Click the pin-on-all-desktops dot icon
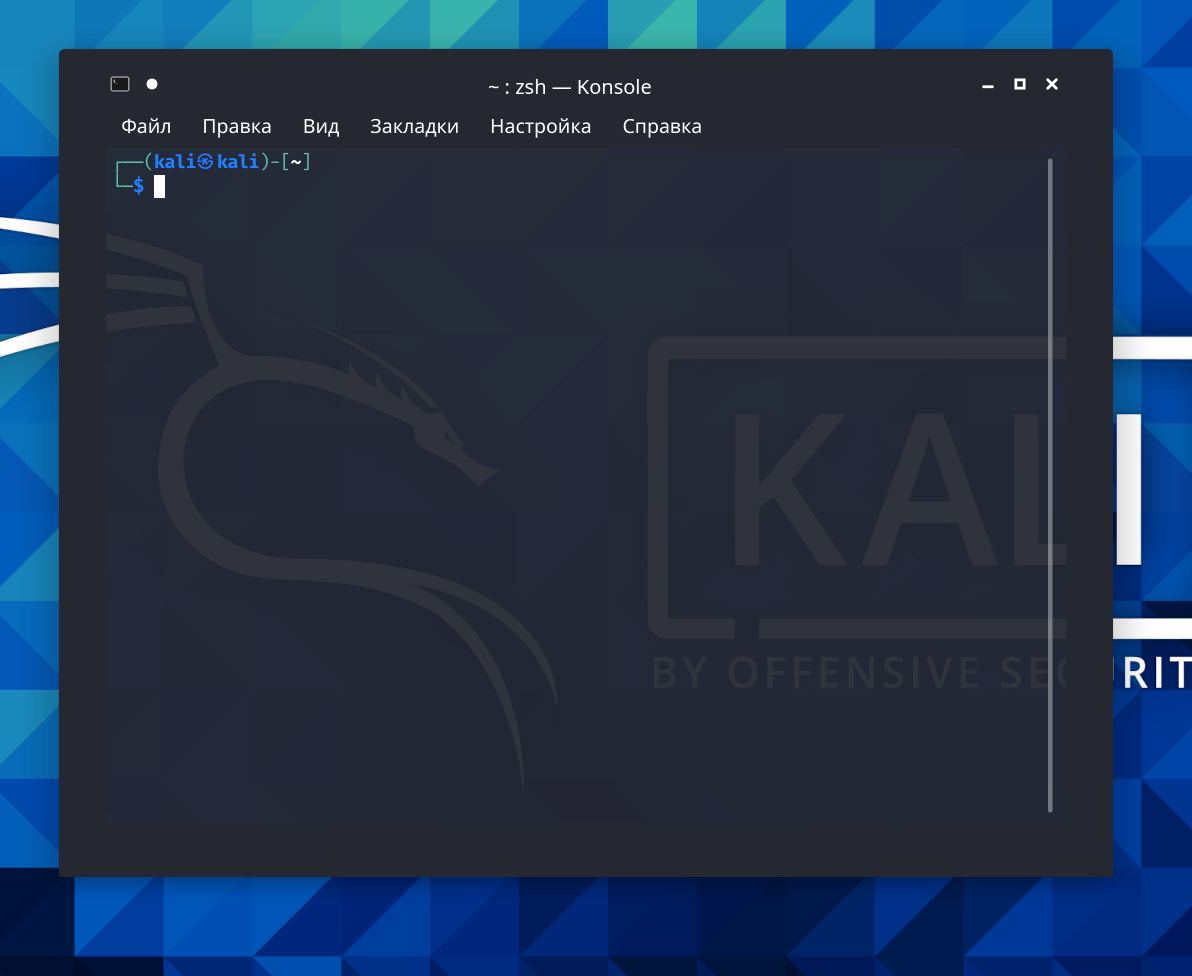This screenshot has width=1192, height=976. point(152,84)
